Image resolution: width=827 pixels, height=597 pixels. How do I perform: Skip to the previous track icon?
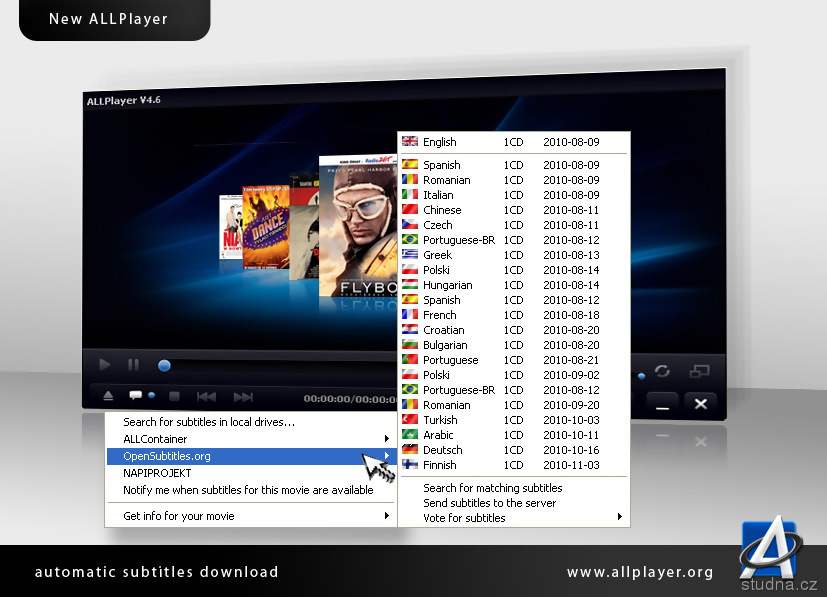206,397
